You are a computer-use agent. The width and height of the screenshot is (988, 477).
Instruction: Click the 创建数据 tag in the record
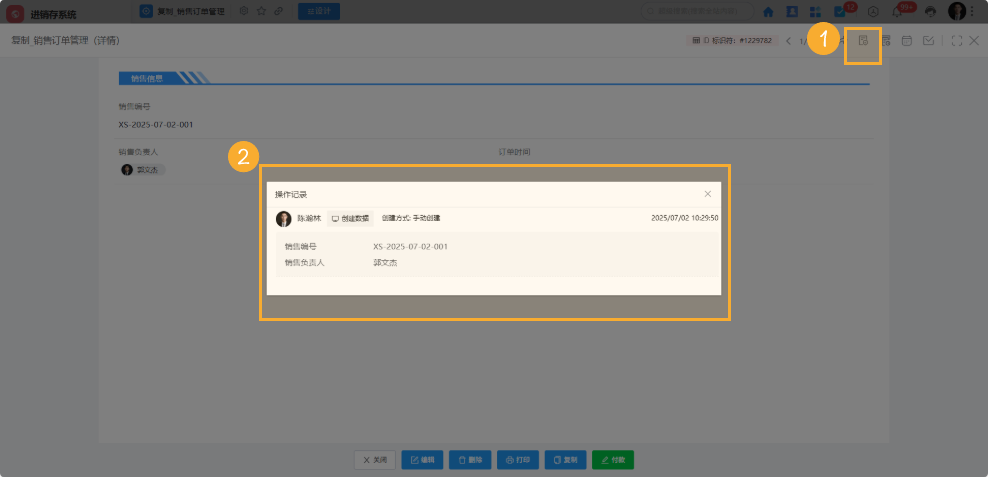click(350, 219)
